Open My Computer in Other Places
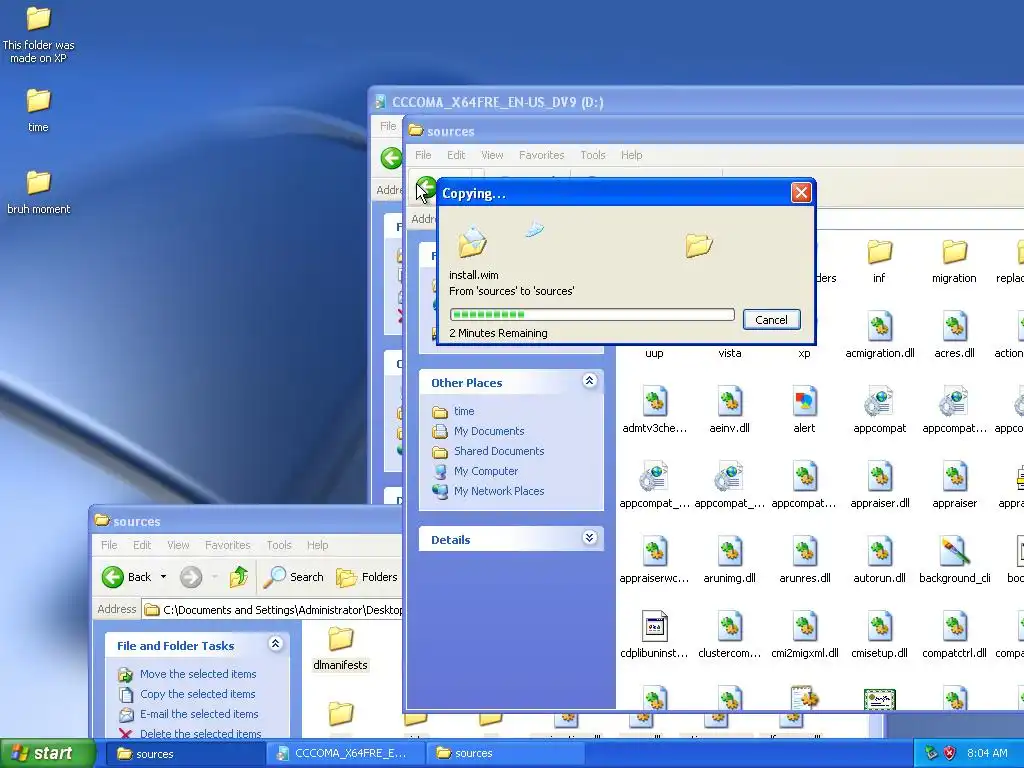This screenshot has height=768, width=1024. [x=486, y=471]
